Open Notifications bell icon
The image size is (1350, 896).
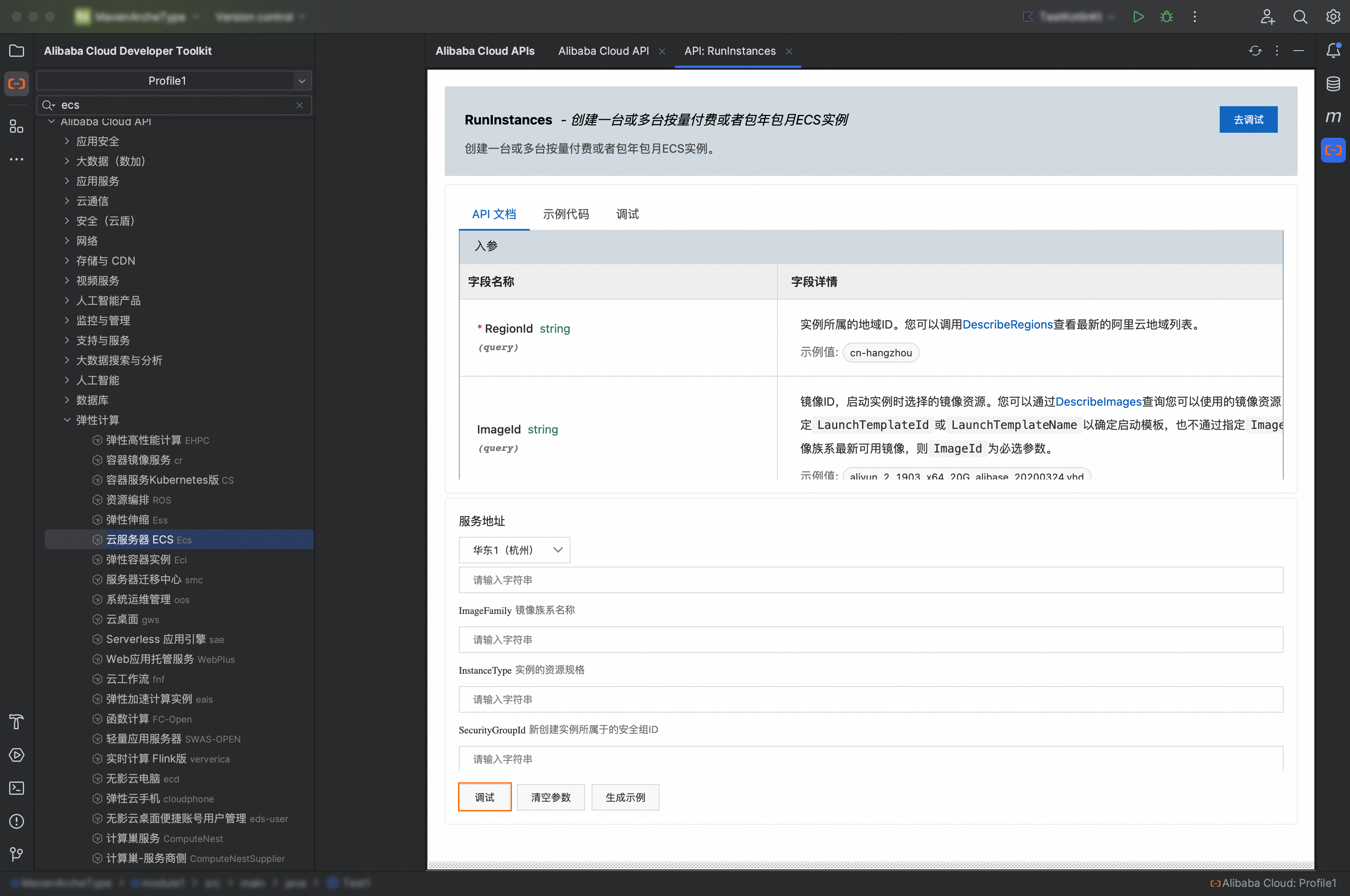pos(1333,51)
